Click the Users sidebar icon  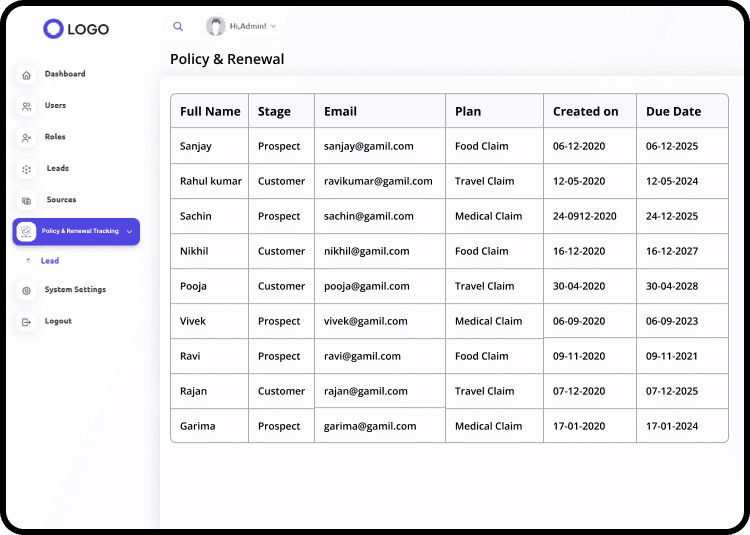(26, 106)
